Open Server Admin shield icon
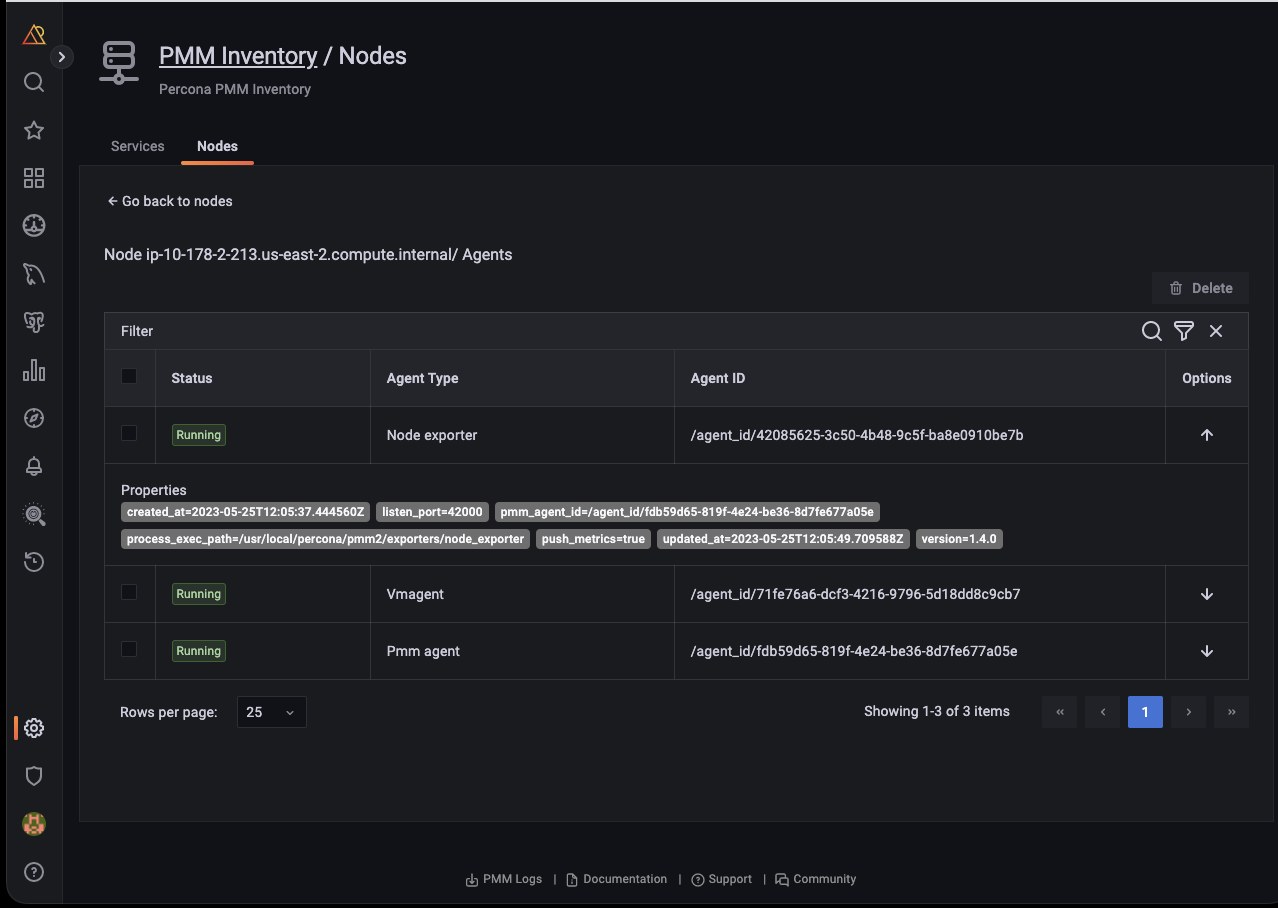Screen dimensions: 1278x908 34,776
